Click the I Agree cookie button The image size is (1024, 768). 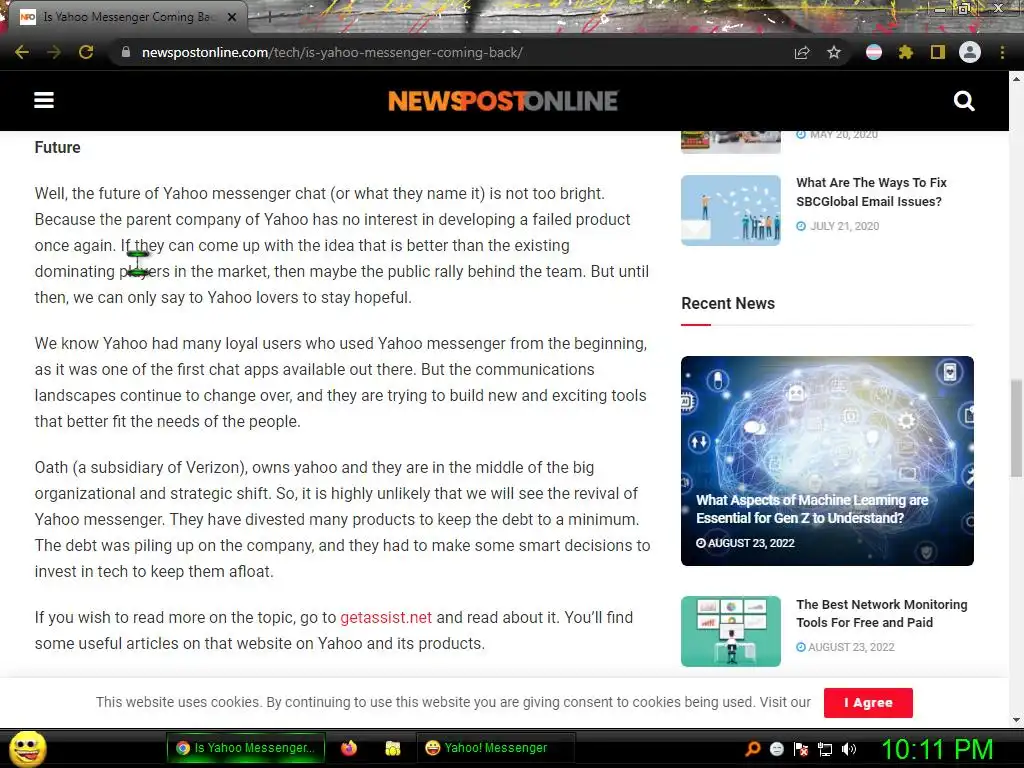pyautogui.click(x=868, y=703)
